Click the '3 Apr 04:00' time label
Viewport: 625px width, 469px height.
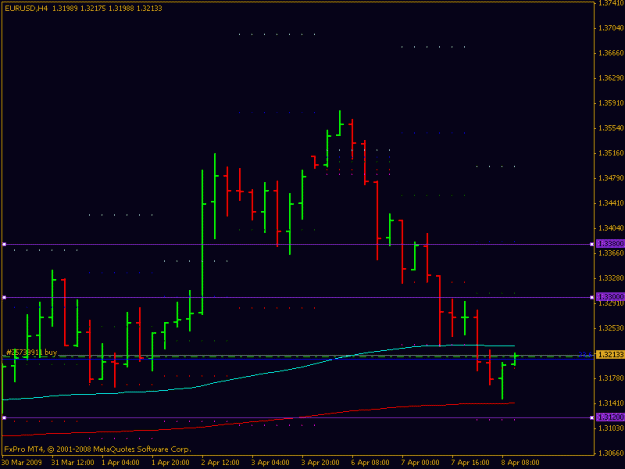point(270,463)
